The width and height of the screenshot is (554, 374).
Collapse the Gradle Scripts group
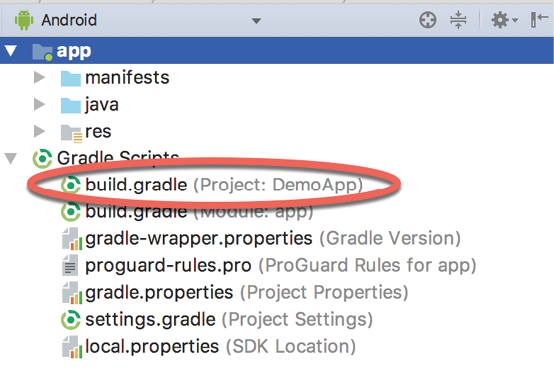coord(11,158)
